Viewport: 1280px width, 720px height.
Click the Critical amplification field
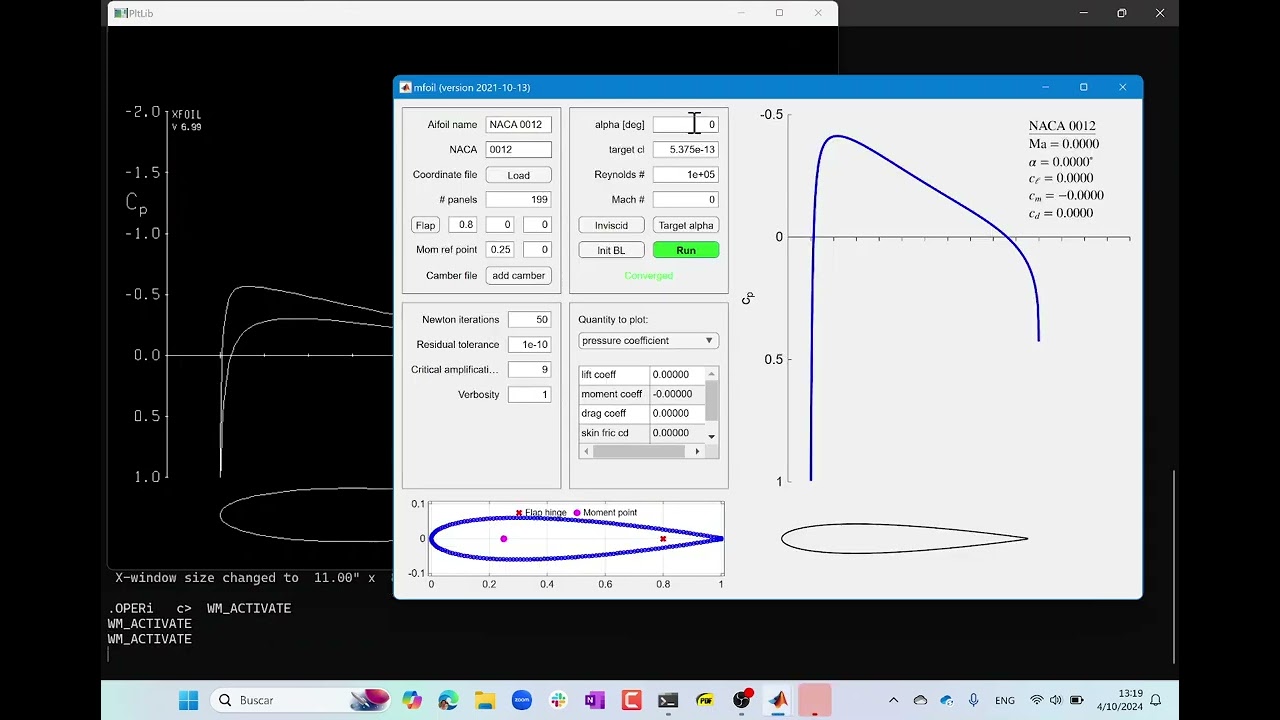(529, 369)
